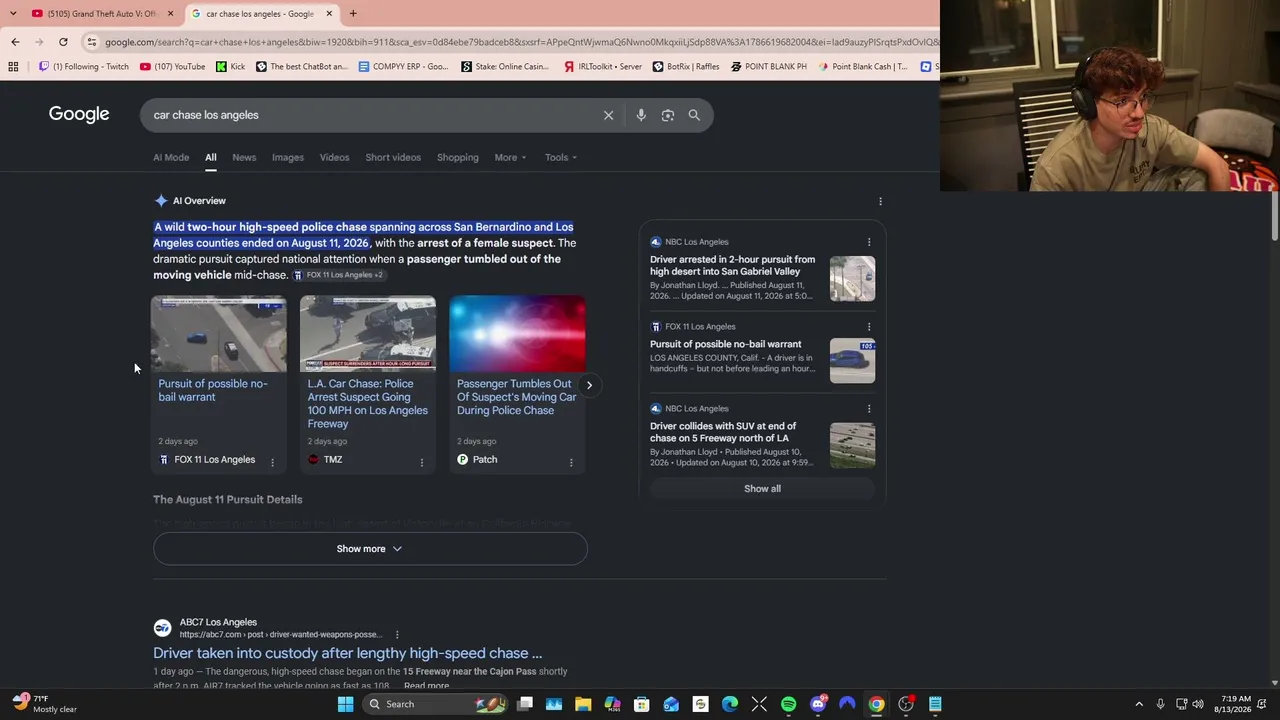The width and height of the screenshot is (1280, 720).
Task: Show next carousel stories with the arrow
Action: (589, 385)
